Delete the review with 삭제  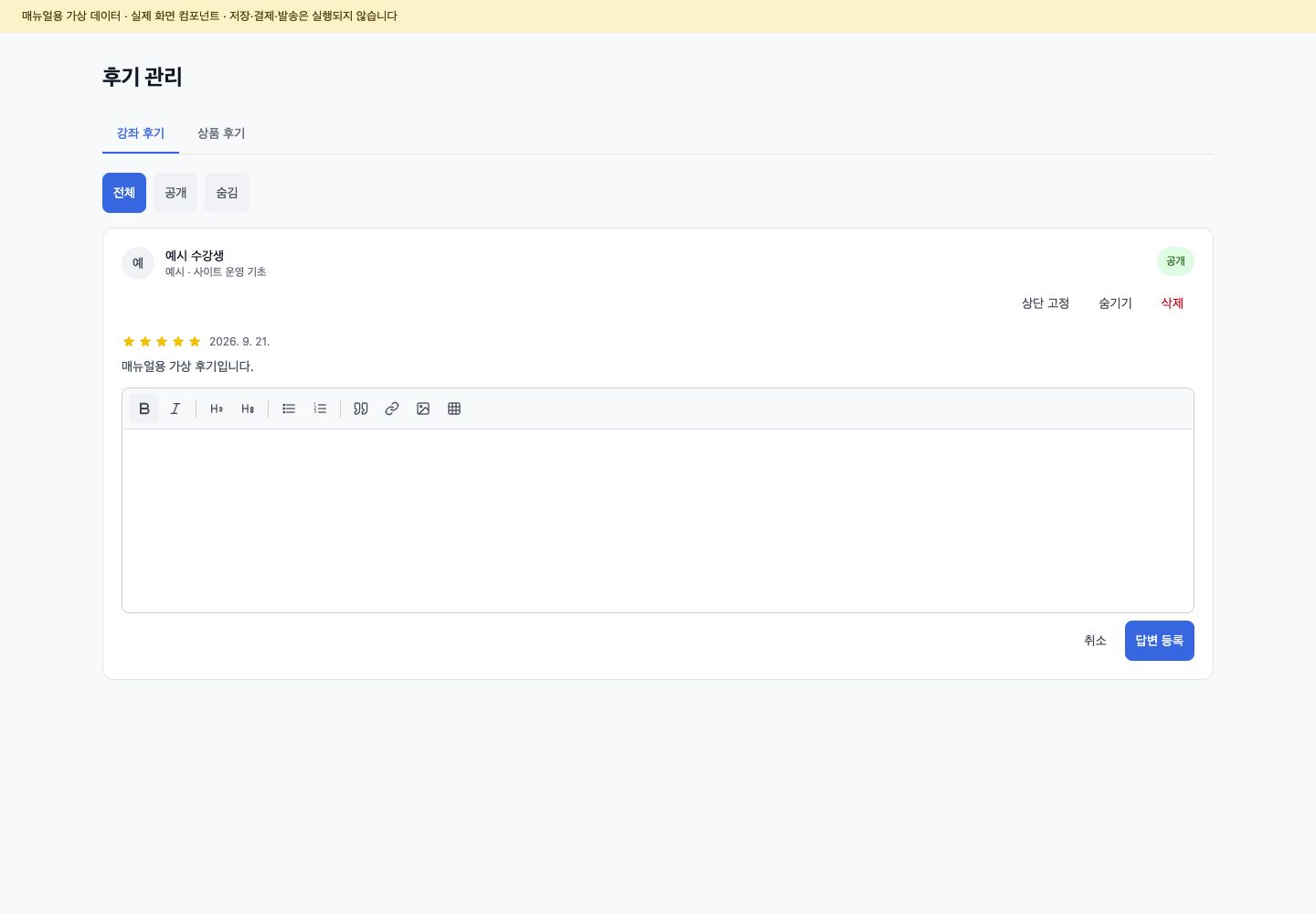1173,303
